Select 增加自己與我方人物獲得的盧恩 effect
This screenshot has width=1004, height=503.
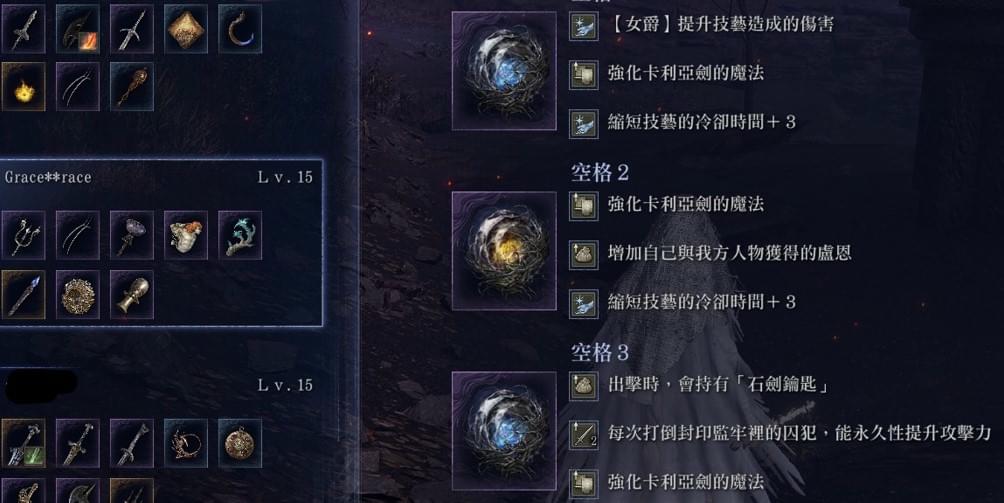(729, 253)
